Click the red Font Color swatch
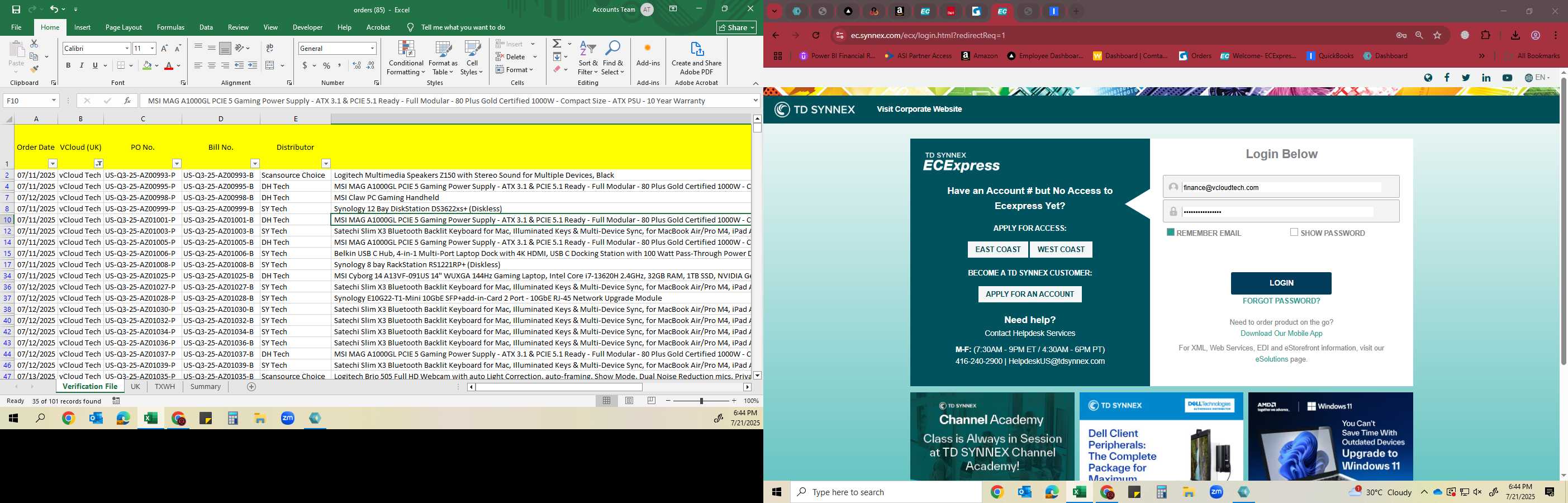Image resolution: width=1568 pixels, height=503 pixels. click(169, 66)
